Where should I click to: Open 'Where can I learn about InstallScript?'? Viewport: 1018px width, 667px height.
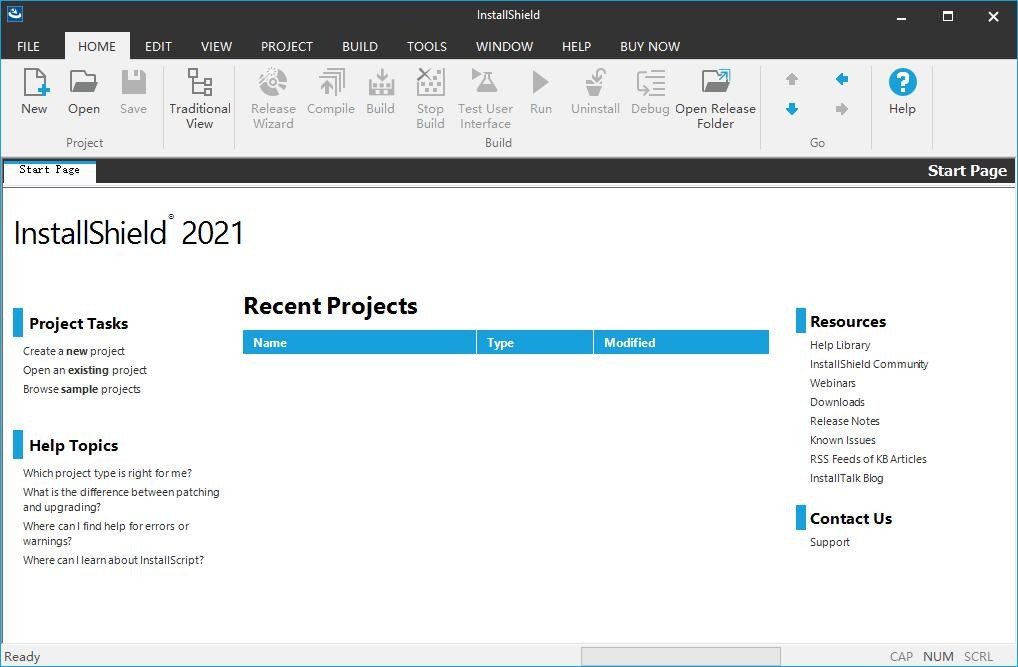point(114,560)
